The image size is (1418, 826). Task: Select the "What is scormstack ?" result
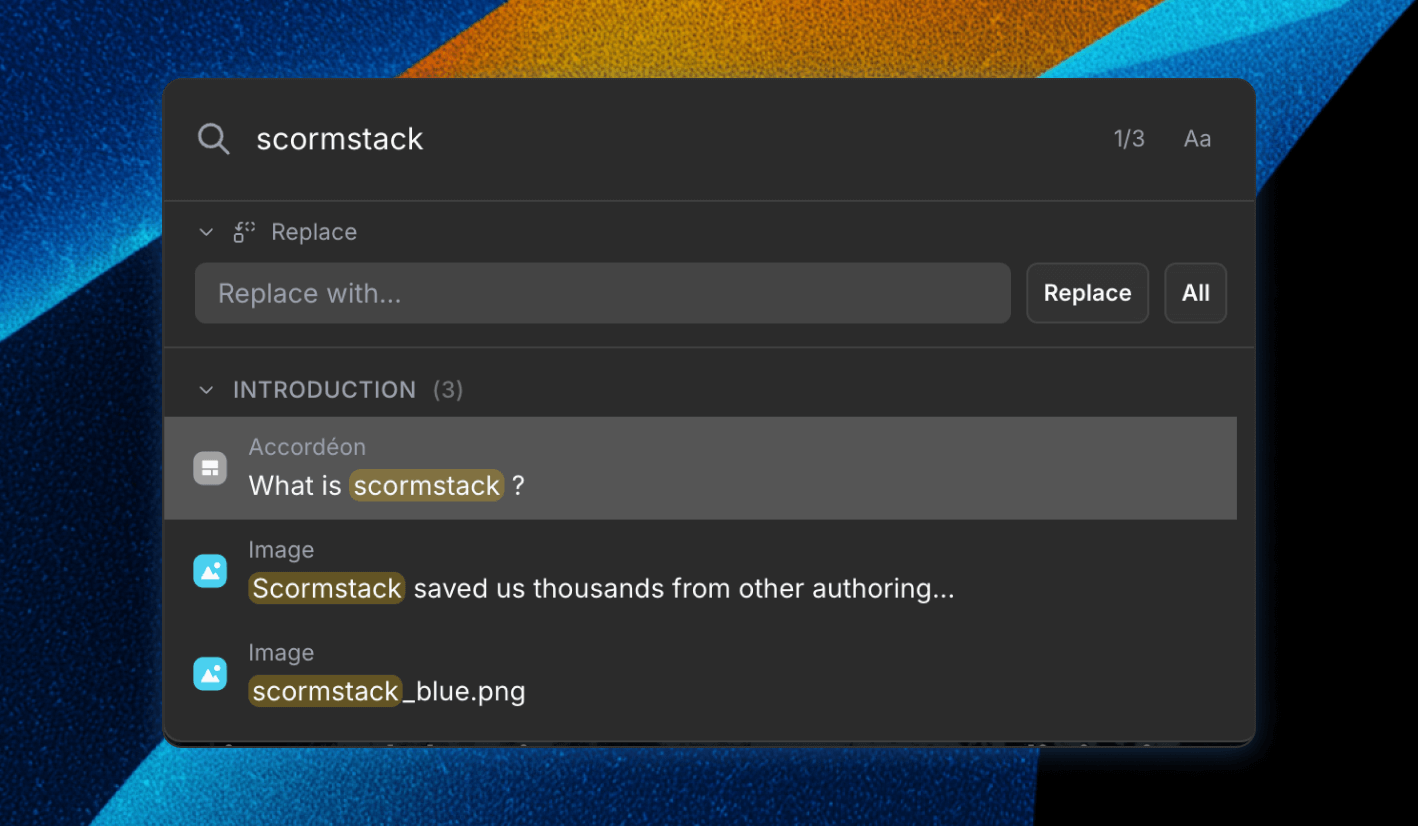click(x=700, y=468)
